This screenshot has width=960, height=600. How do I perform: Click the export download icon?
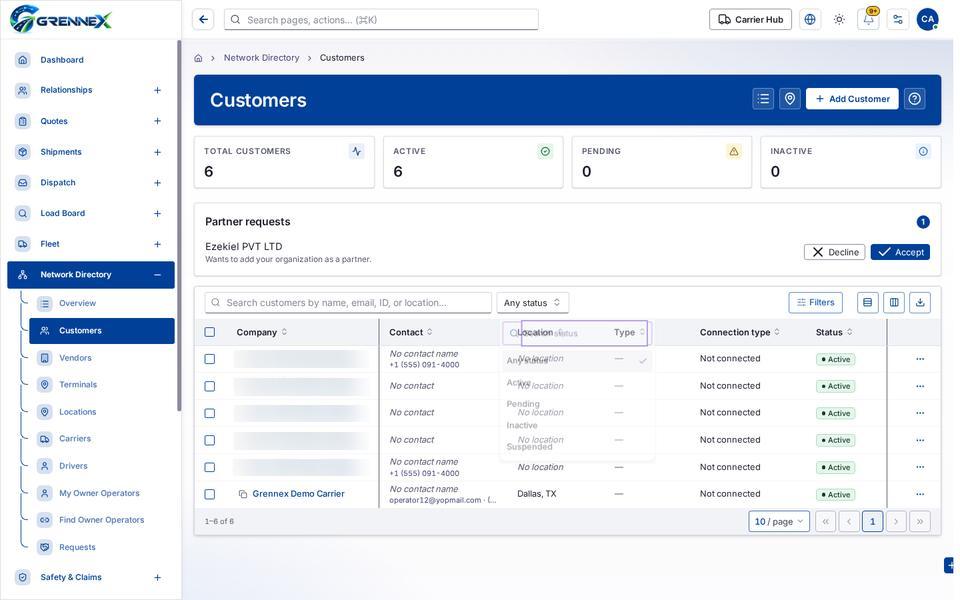[x=920, y=302]
